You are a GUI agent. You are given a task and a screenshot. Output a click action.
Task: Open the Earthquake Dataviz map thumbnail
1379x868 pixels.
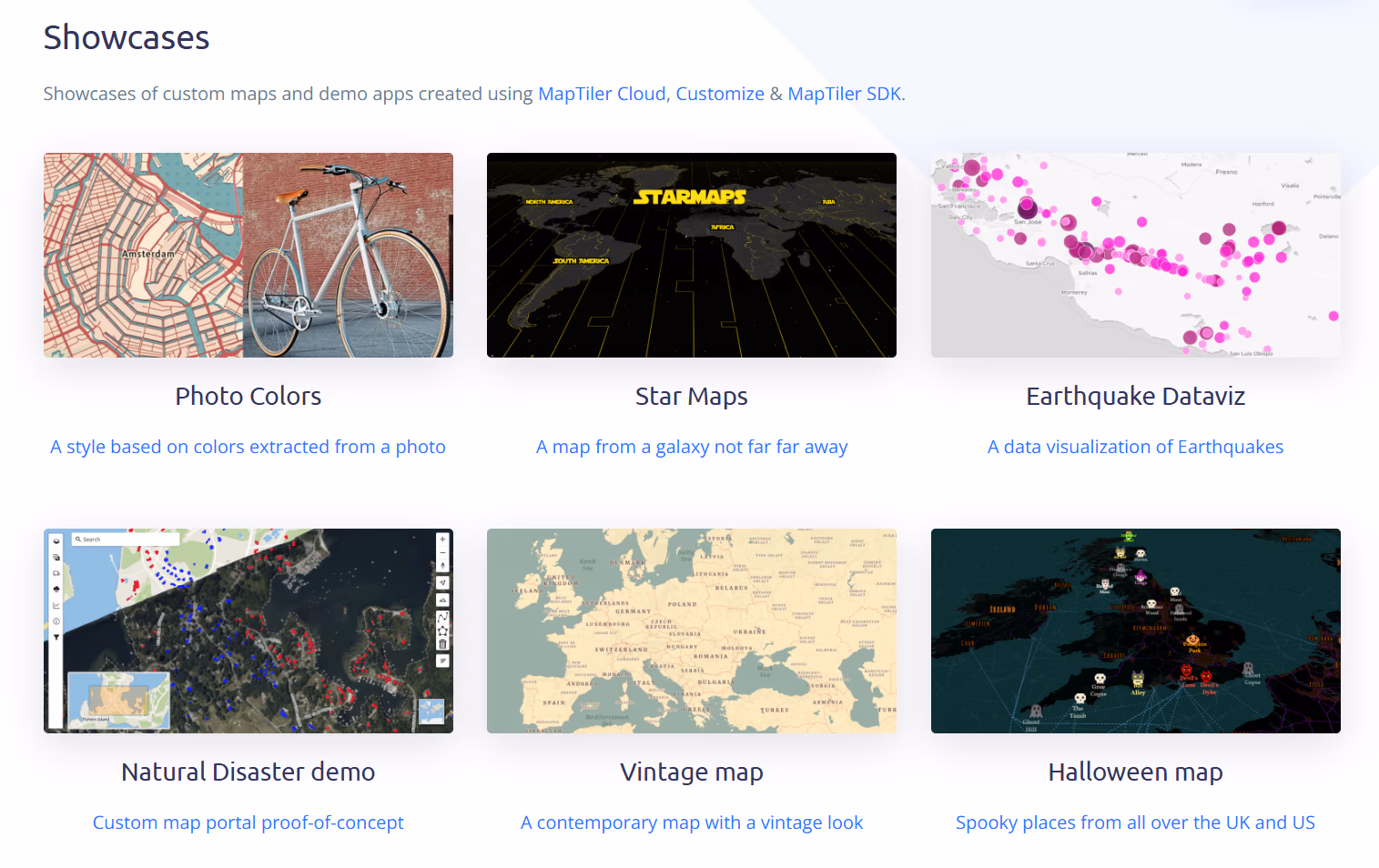(1136, 255)
